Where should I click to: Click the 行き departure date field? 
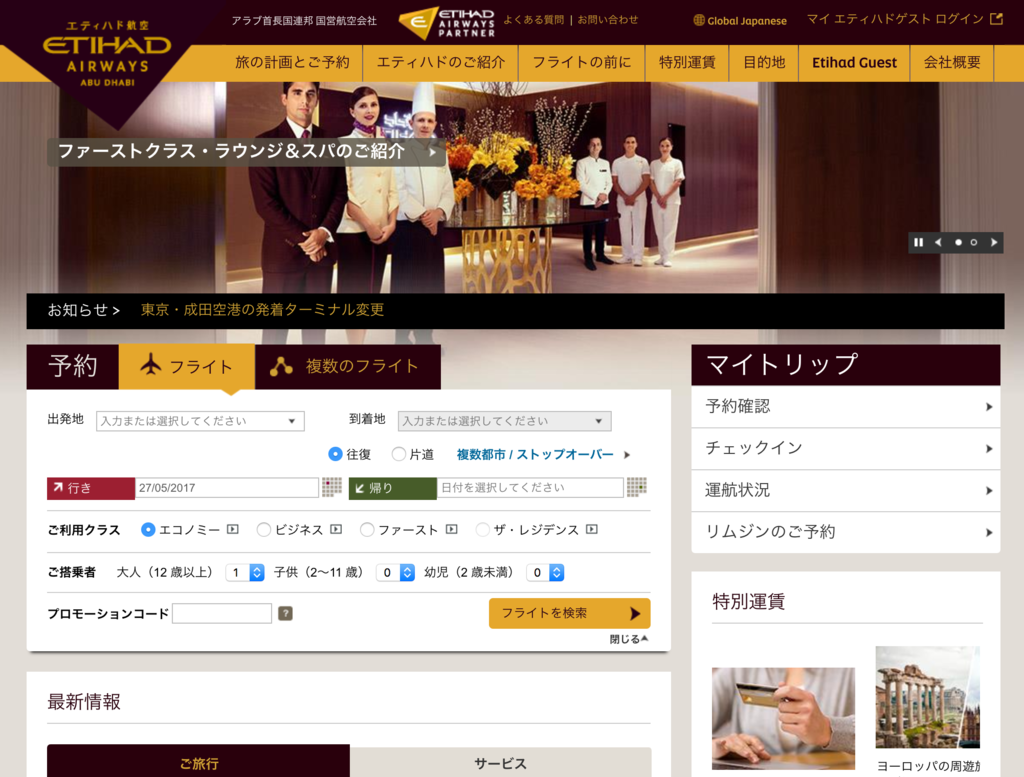click(x=227, y=488)
